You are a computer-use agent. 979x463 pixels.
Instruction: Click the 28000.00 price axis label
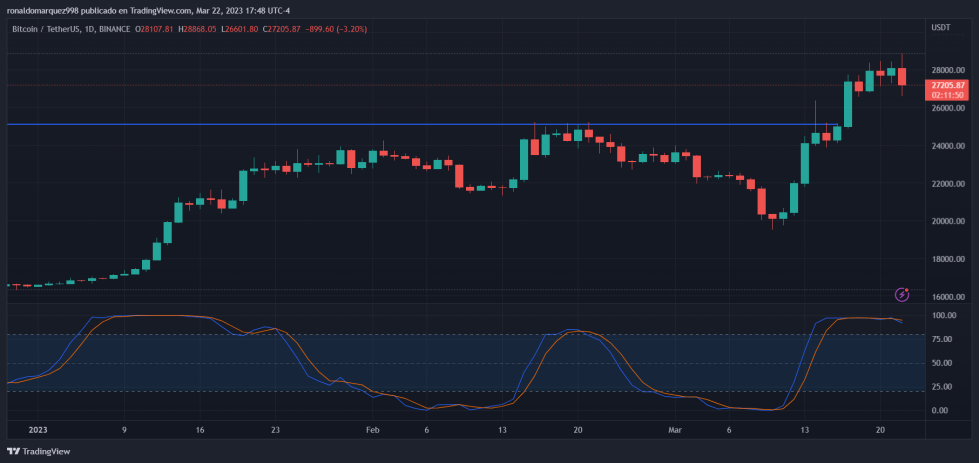coord(947,70)
